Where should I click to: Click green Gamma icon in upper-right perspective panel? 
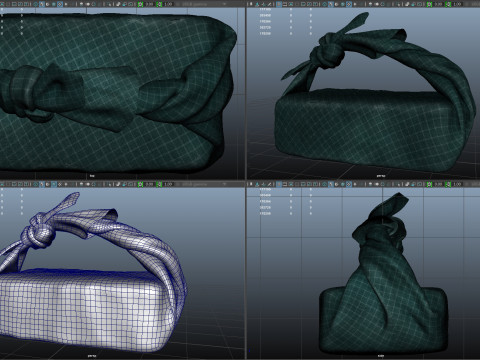point(448,4)
